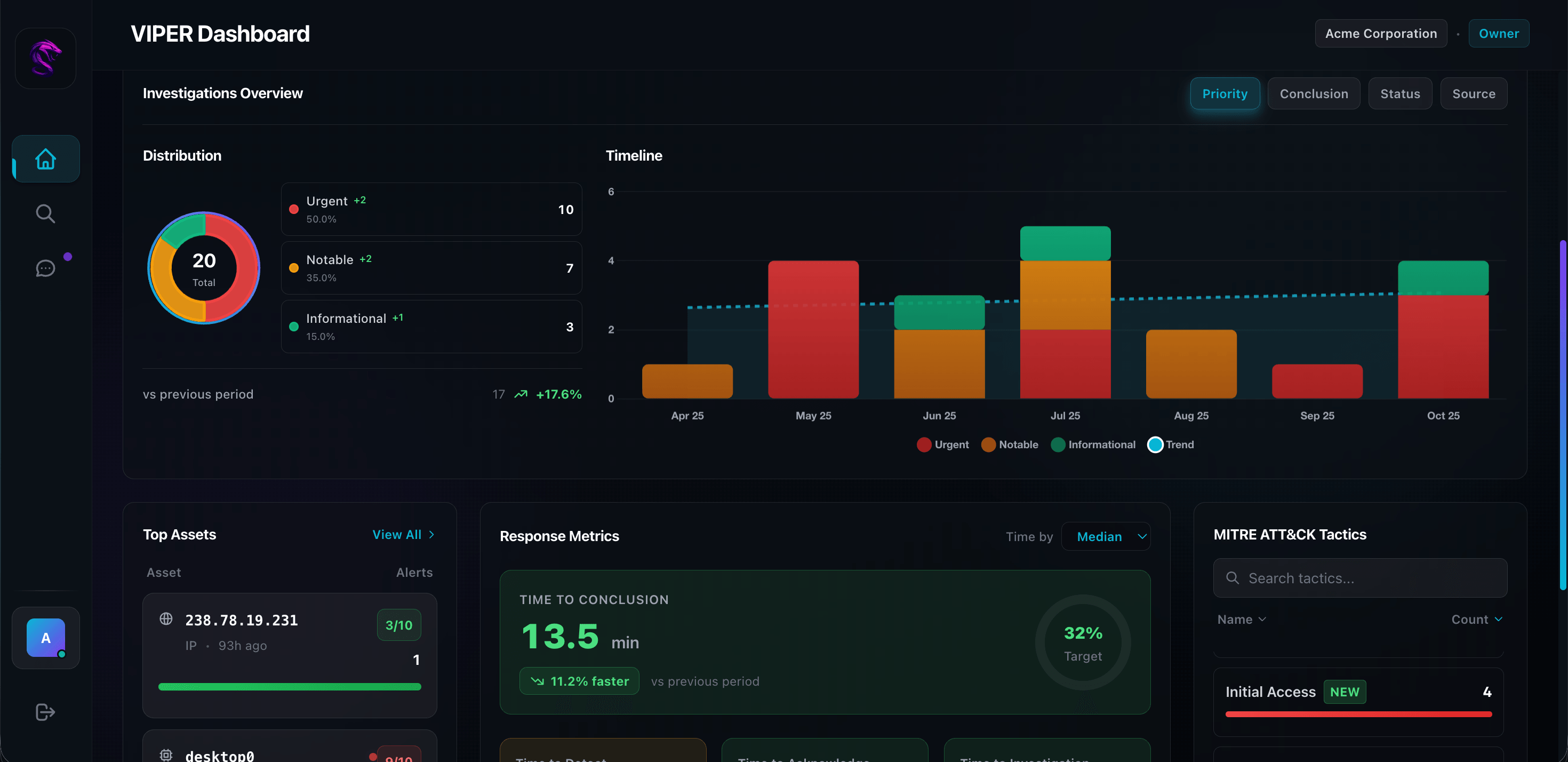Log out using the sidebar exit icon
This screenshot has width=1568, height=762.
tap(45, 711)
